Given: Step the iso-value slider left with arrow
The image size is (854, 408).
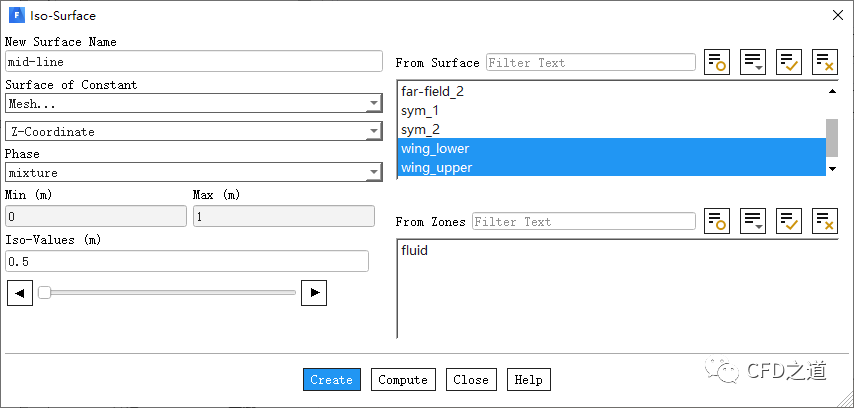Looking at the screenshot, I should pyautogui.click(x=19, y=293).
